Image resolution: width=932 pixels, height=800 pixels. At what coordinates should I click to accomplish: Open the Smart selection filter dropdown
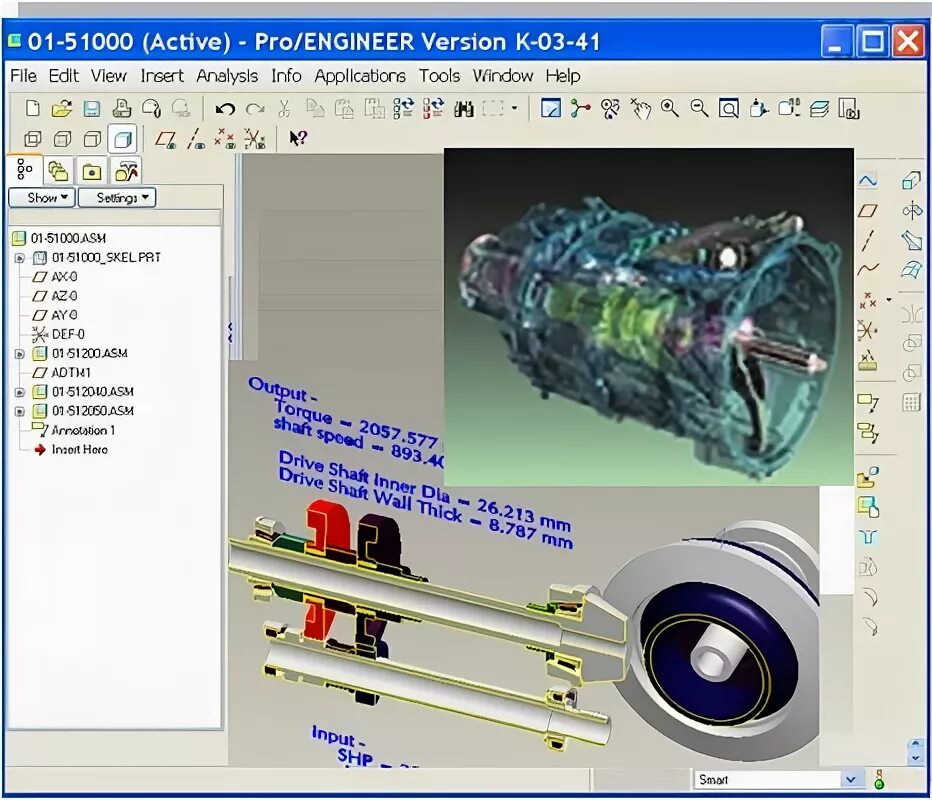click(849, 778)
